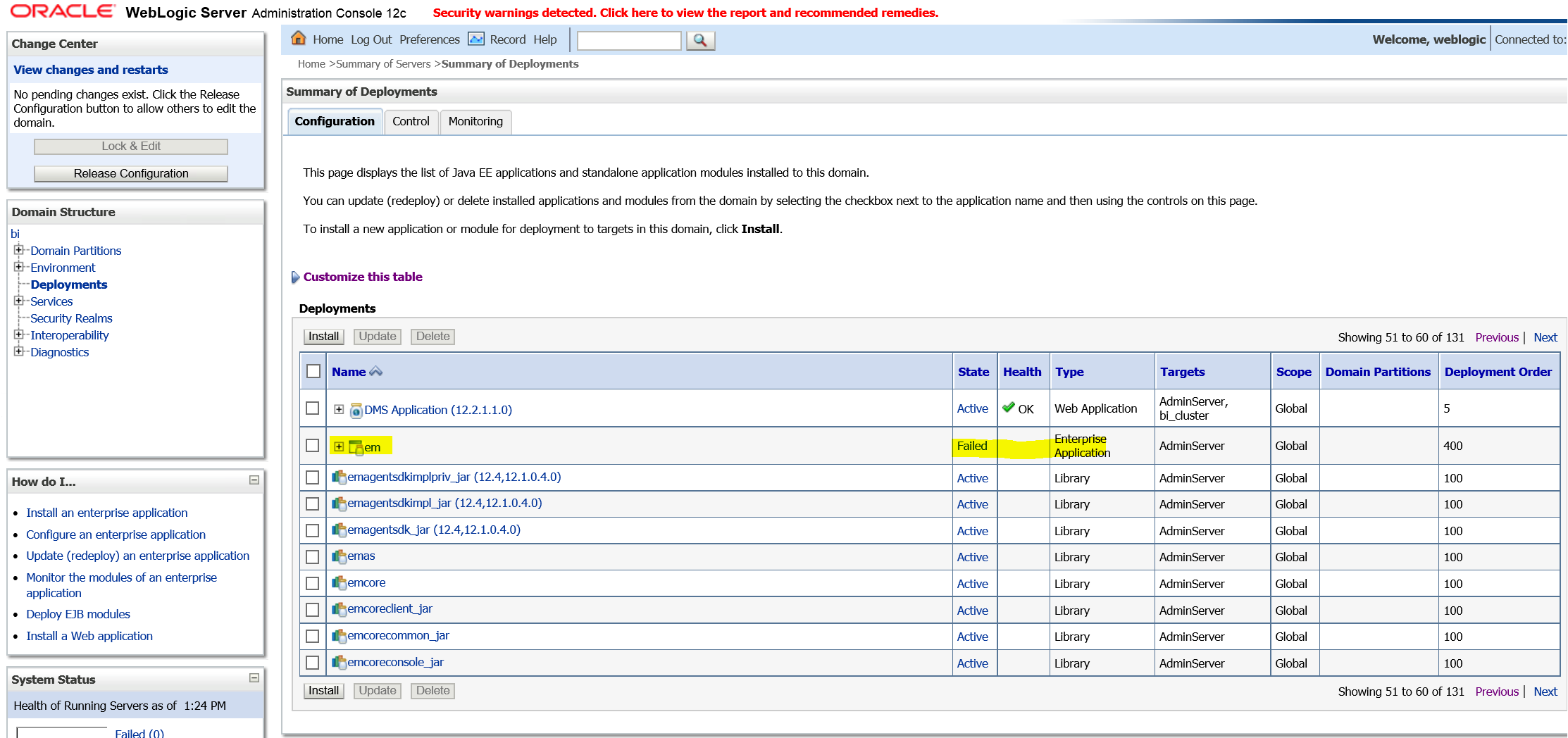Expand Services tree node
The height and width of the screenshot is (738, 1568).
(x=19, y=301)
